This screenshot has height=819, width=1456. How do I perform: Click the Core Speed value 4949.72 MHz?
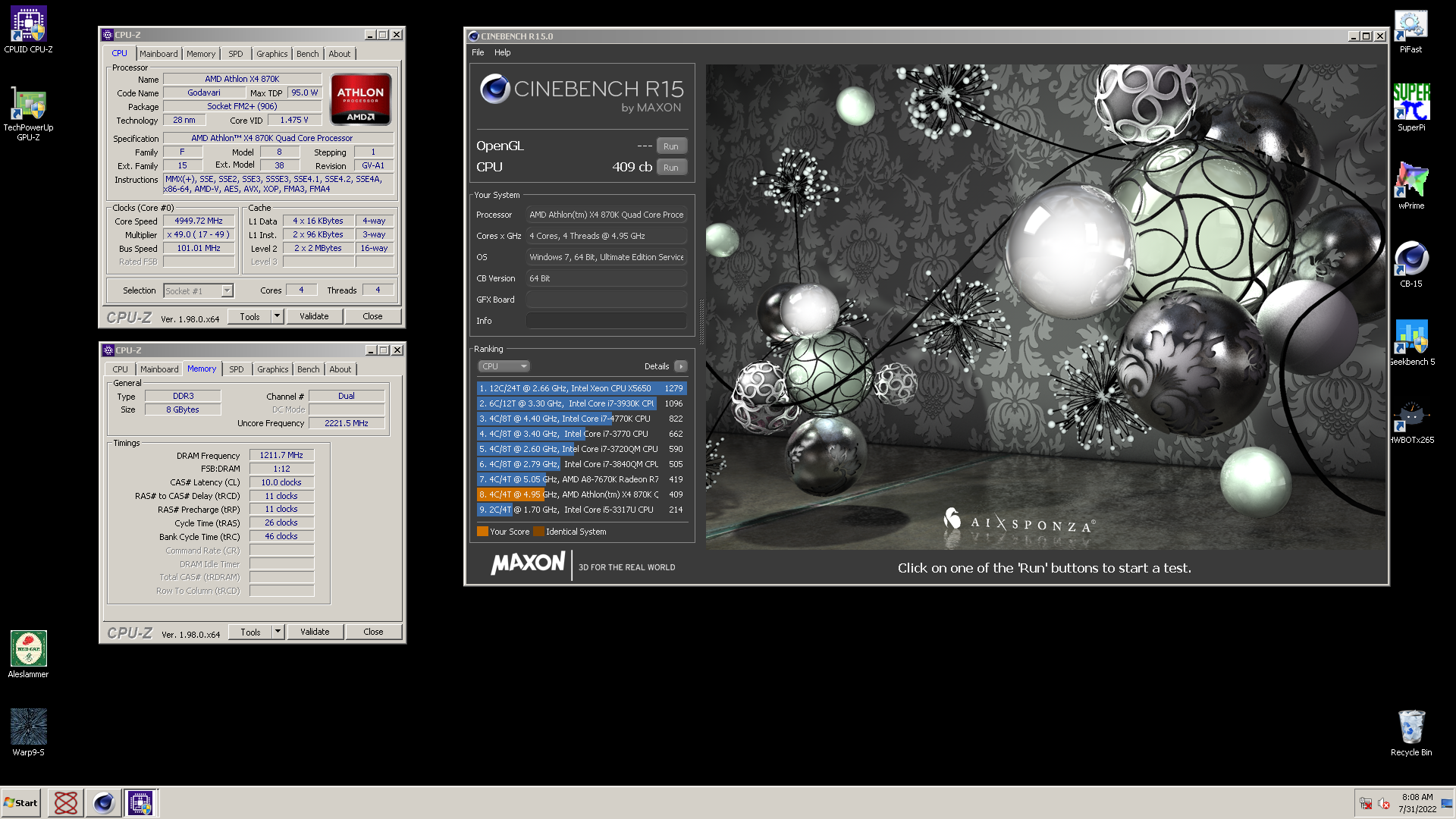click(199, 221)
